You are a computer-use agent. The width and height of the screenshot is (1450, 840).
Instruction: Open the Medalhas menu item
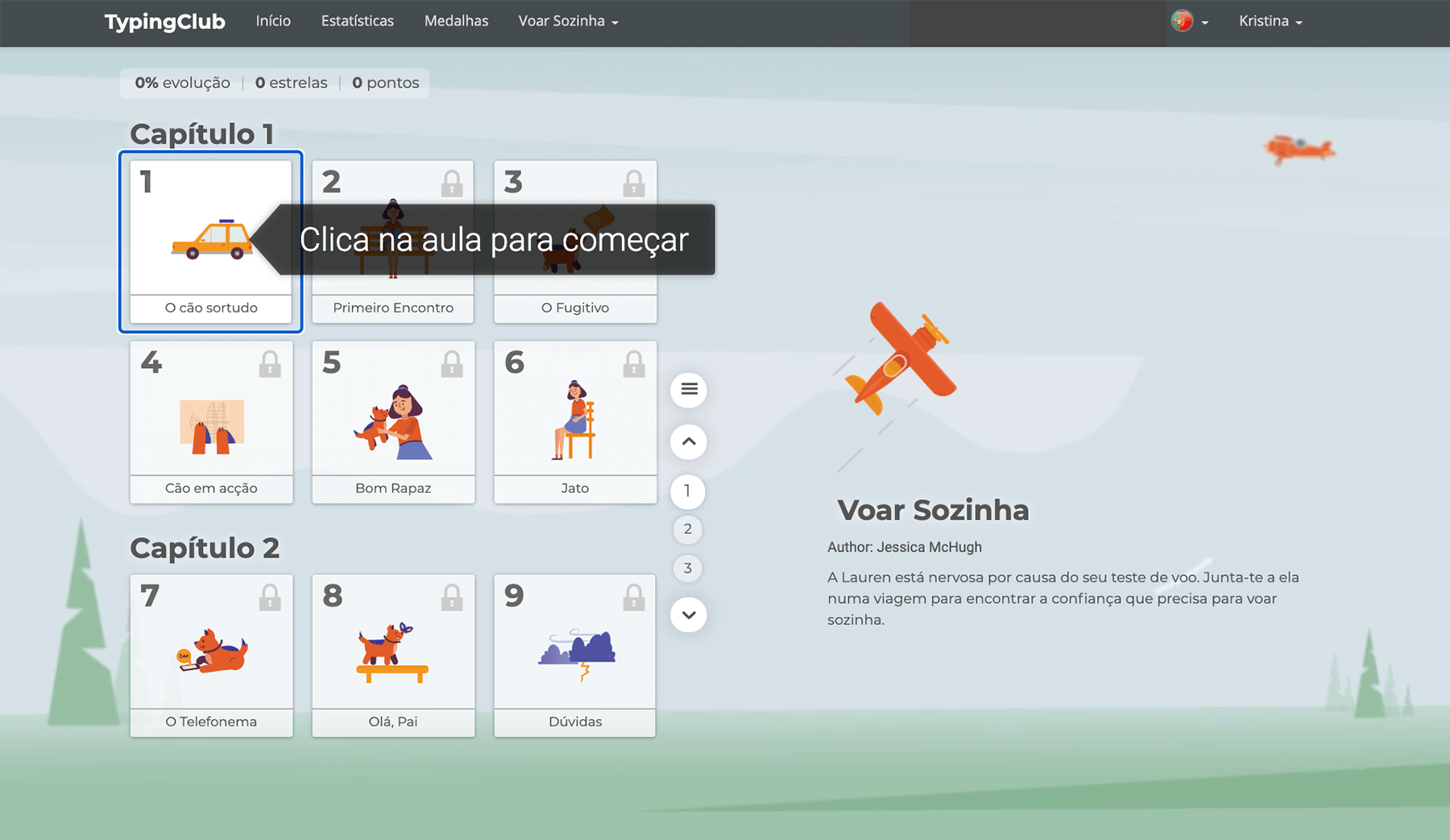point(456,21)
